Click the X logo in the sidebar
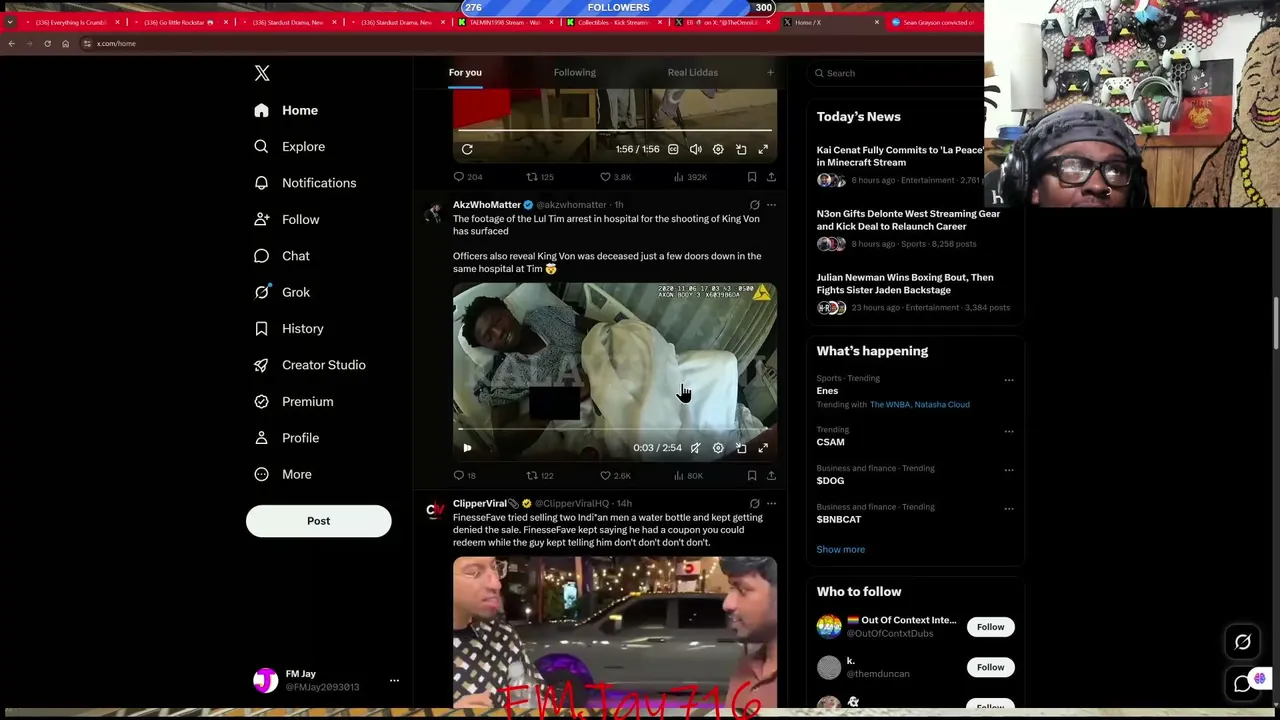Screen dimensions: 1280x720 click(262, 73)
